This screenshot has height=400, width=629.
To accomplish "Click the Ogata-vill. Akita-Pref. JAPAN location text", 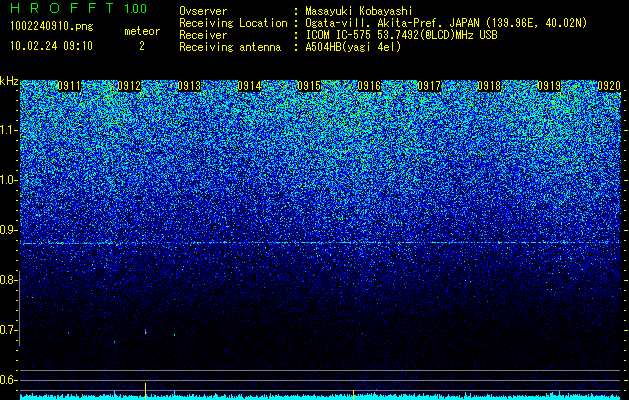I will pyautogui.click(x=446, y=23).
